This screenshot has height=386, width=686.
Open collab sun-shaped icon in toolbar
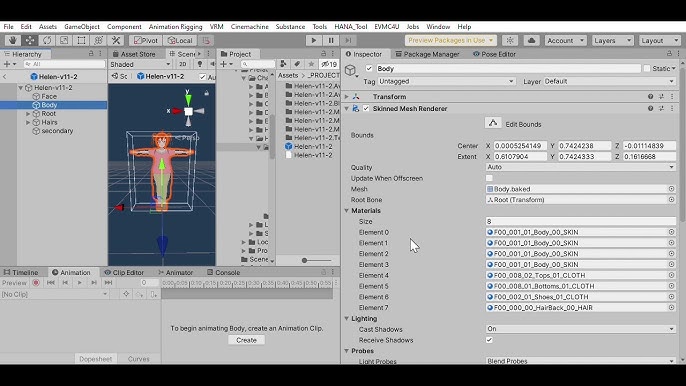pos(510,40)
